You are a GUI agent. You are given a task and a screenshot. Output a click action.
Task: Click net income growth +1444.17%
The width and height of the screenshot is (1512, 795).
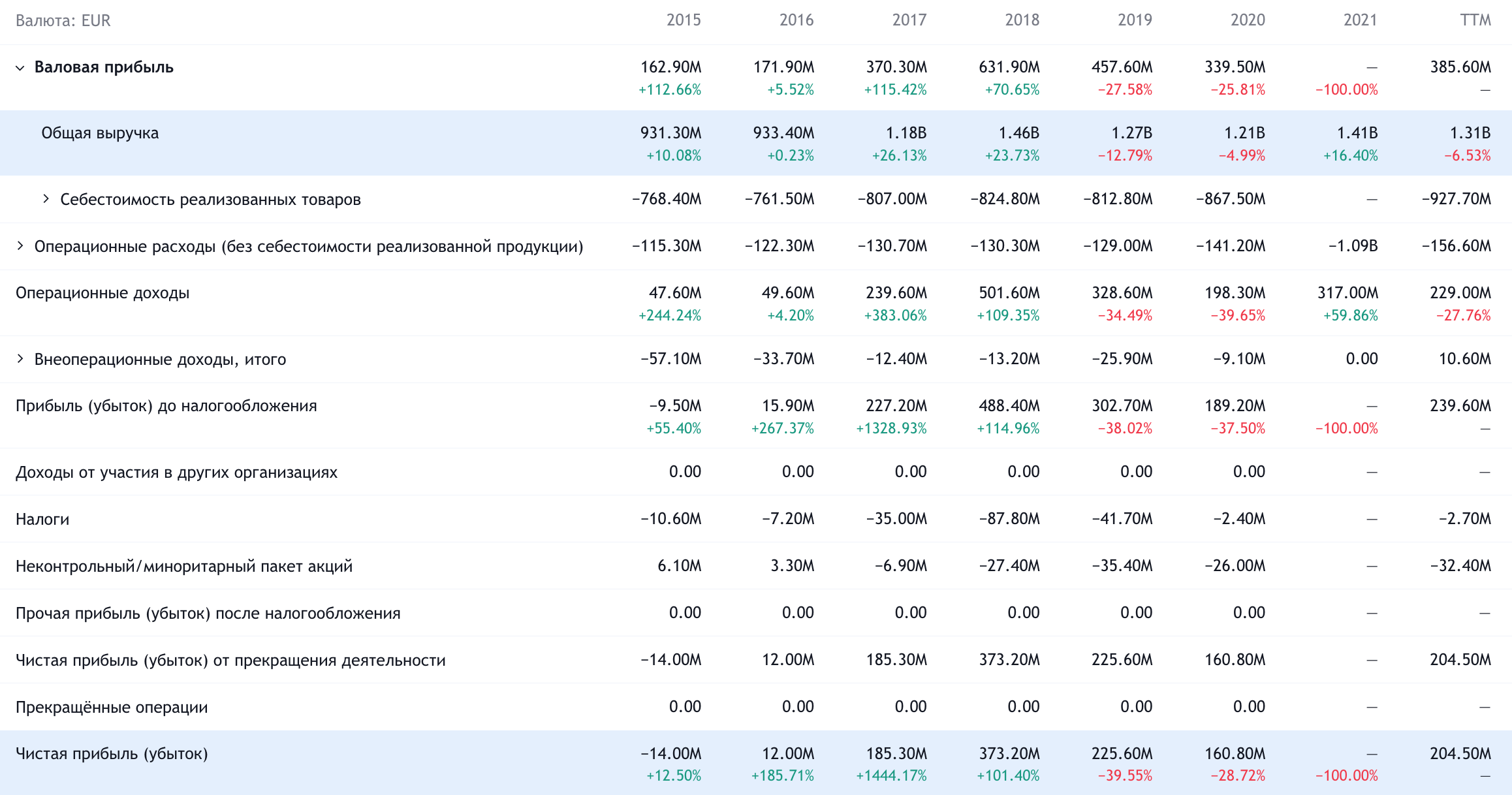[892, 776]
